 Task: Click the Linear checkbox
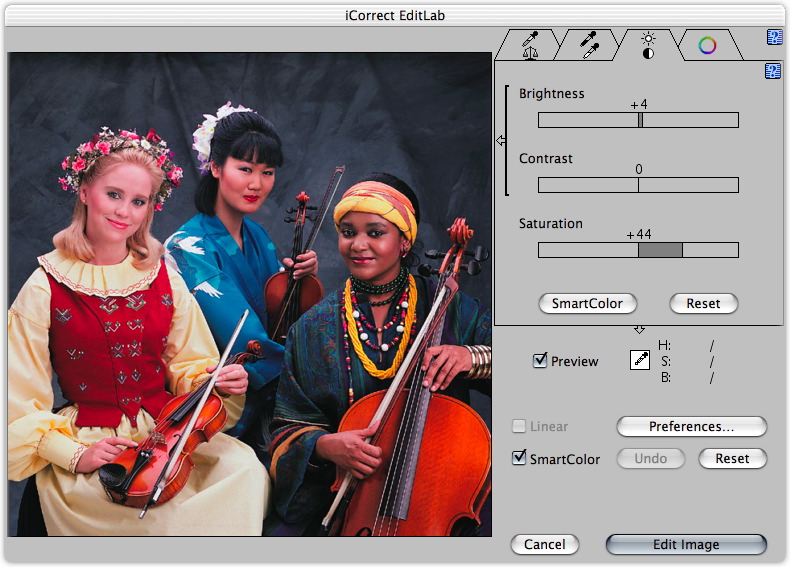coord(519,426)
